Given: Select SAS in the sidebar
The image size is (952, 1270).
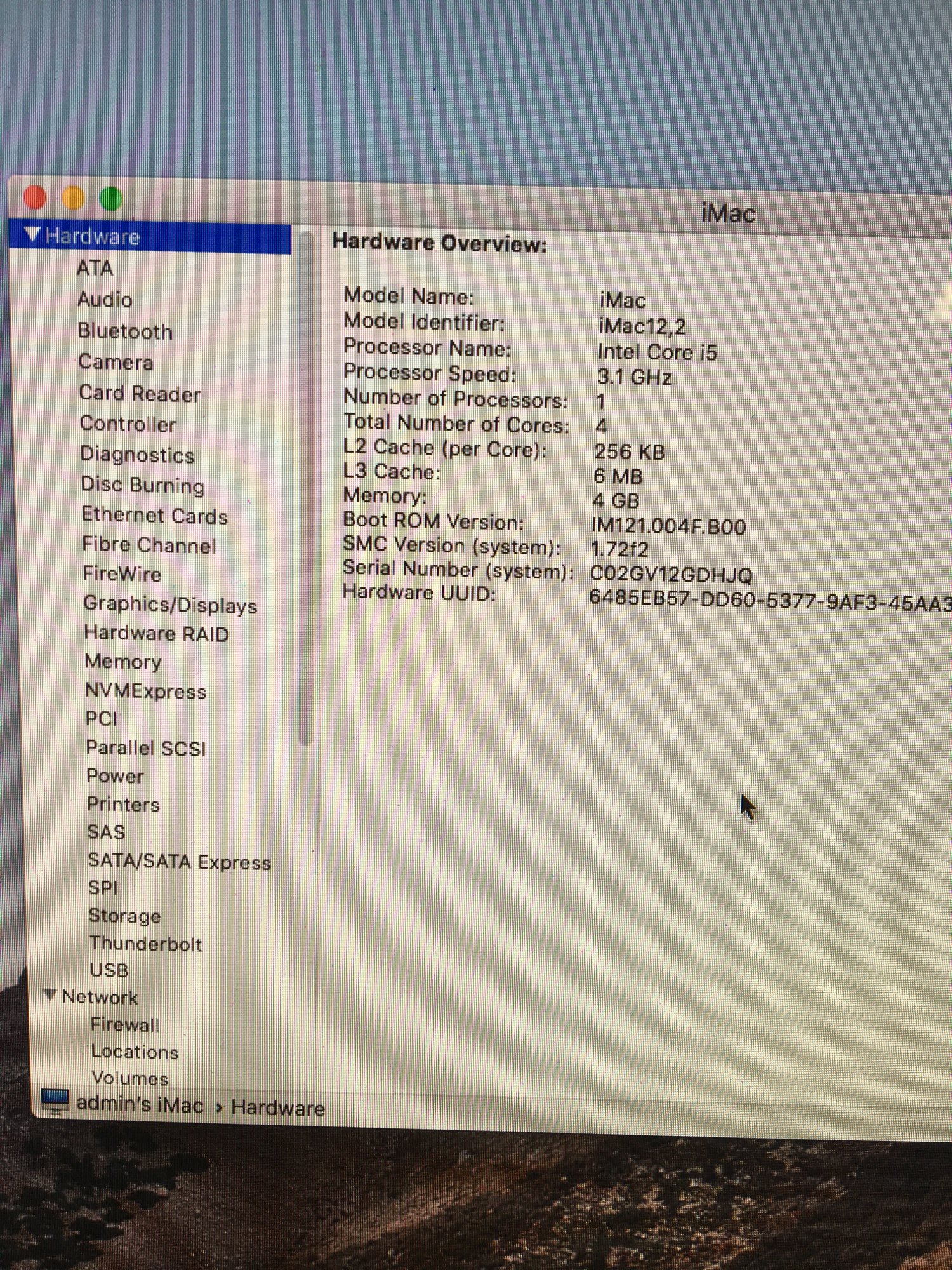Looking at the screenshot, I should (107, 832).
